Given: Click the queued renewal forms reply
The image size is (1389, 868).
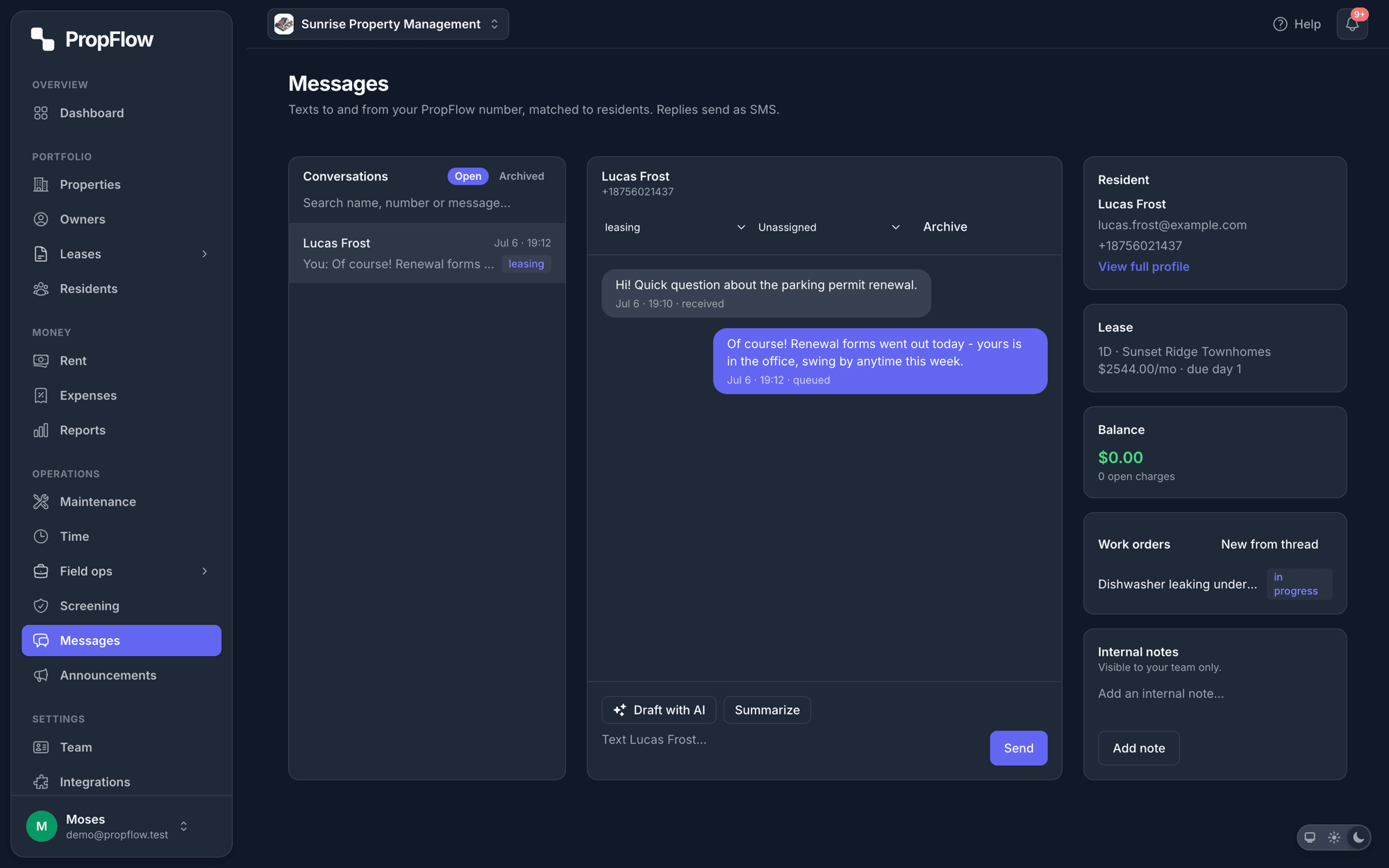Looking at the screenshot, I should click(880, 361).
